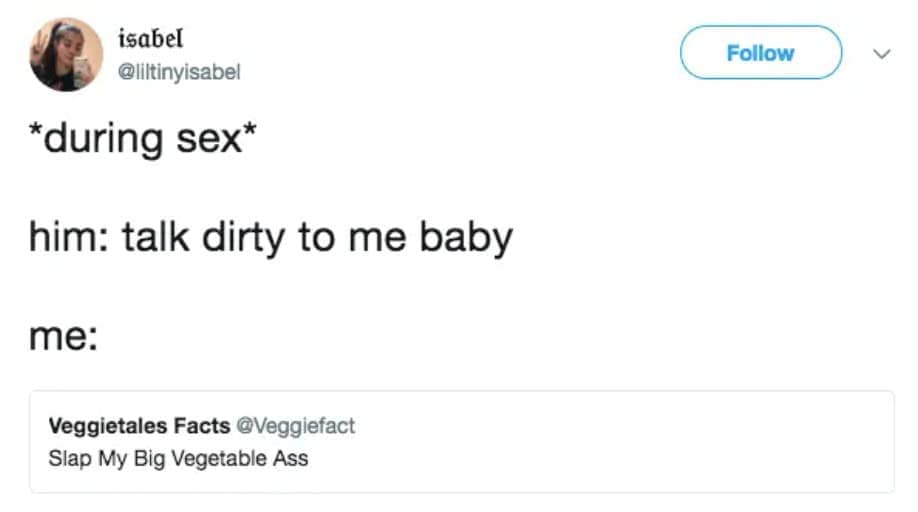Viewport: 918px width, 512px height.
Task: Open isabel's profile picture
Action: [x=67, y=54]
